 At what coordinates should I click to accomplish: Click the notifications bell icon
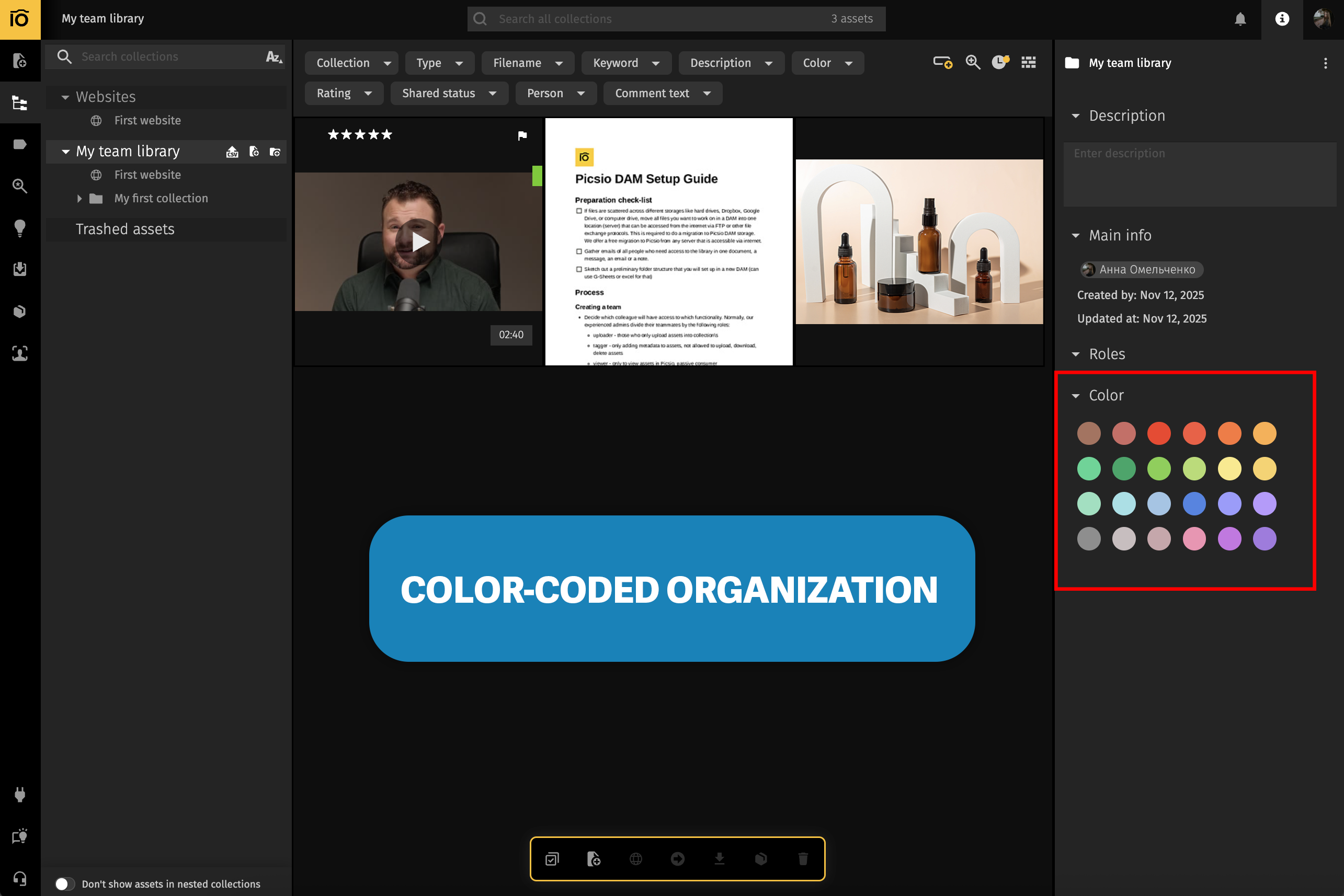click(1239, 19)
